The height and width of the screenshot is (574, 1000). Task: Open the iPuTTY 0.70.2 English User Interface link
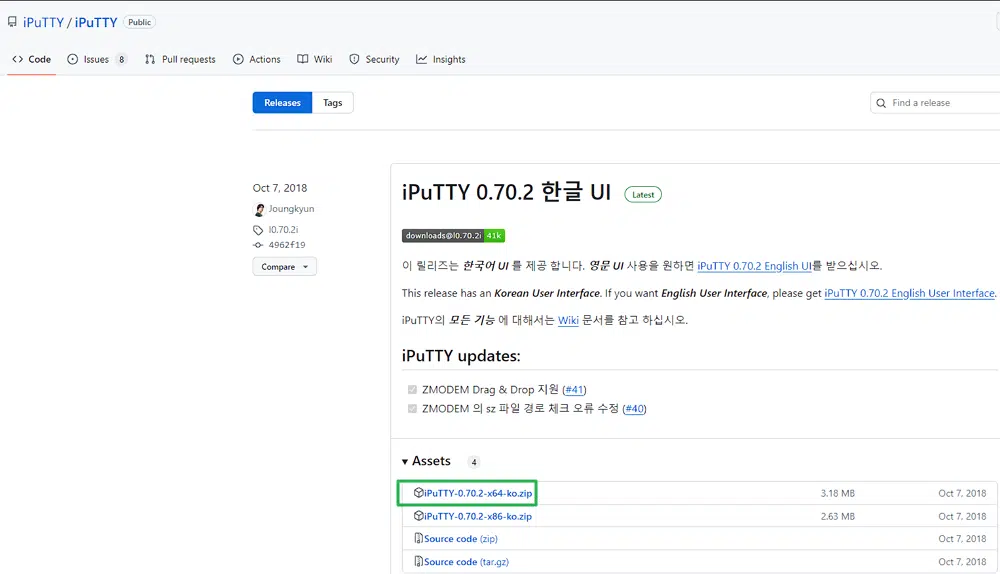click(x=909, y=293)
